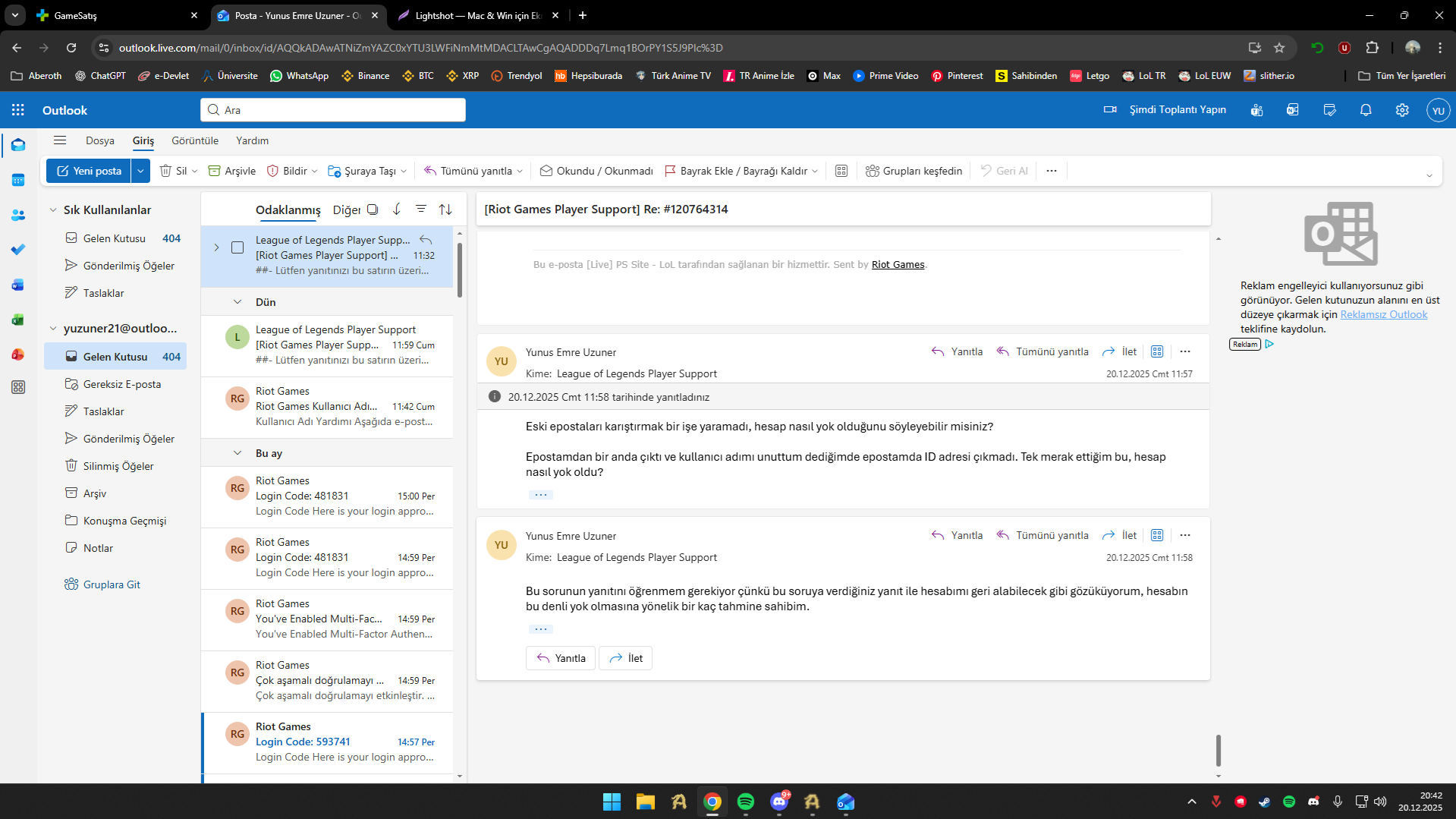
Task: Select checkbox on first League of Legends email
Action: point(237,247)
